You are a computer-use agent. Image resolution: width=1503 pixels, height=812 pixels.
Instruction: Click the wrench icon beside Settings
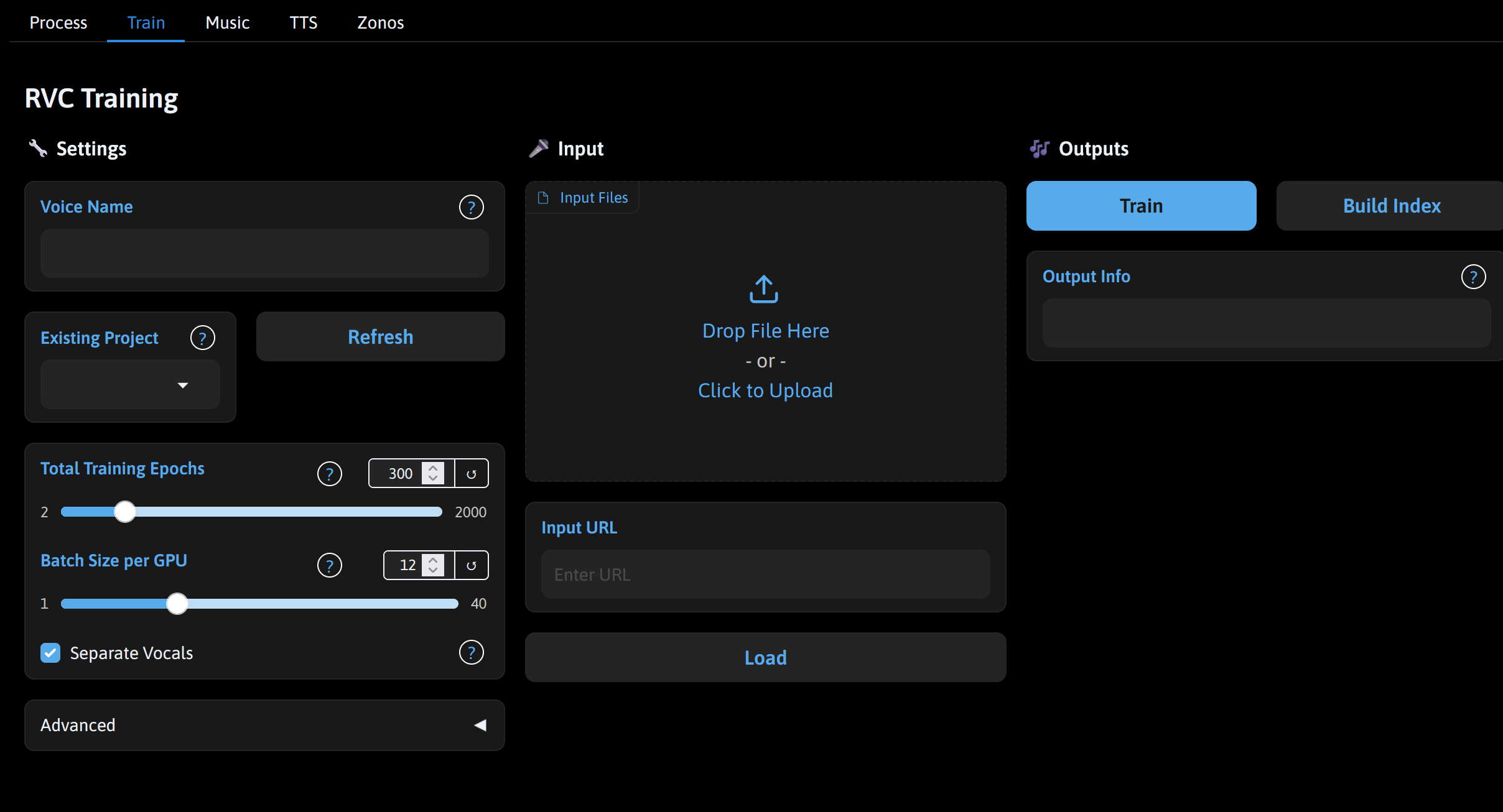tap(38, 148)
